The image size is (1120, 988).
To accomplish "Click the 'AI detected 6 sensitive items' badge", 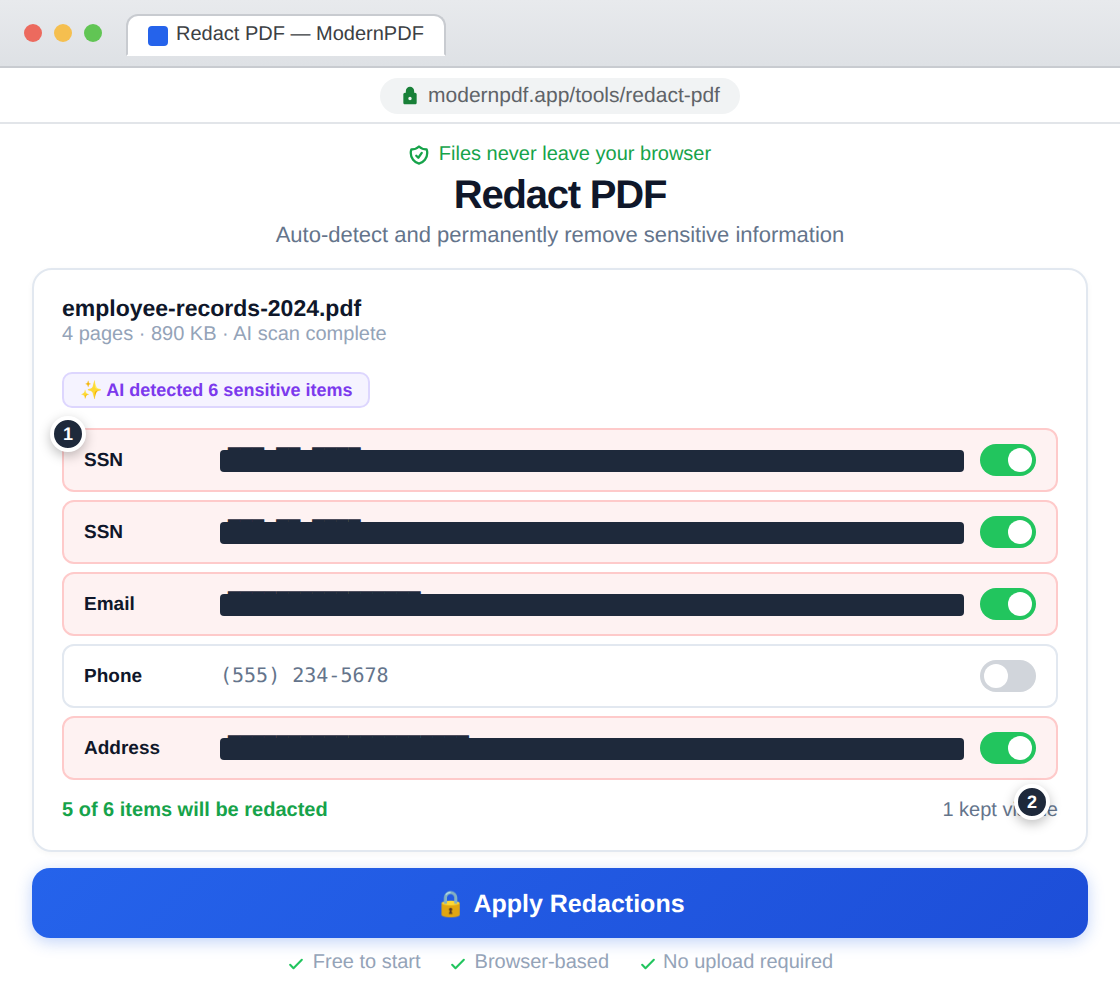I will pyautogui.click(x=216, y=390).
